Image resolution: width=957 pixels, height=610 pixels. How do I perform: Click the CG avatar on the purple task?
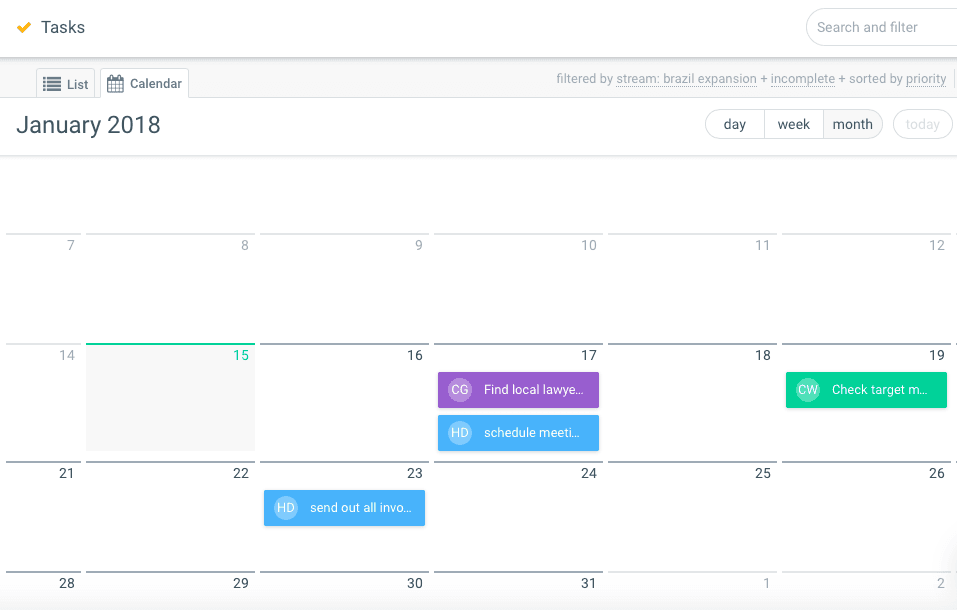[x=460, y=390]
